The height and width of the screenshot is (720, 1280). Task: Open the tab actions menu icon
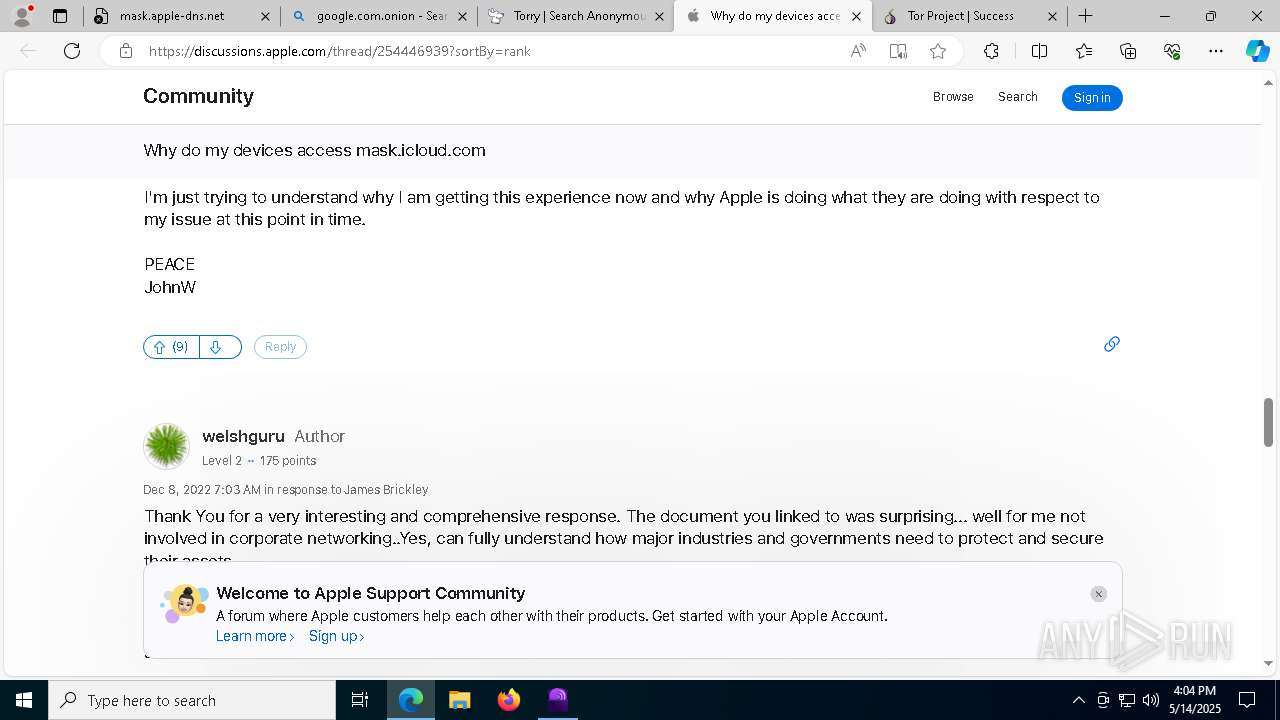point(60,16)
